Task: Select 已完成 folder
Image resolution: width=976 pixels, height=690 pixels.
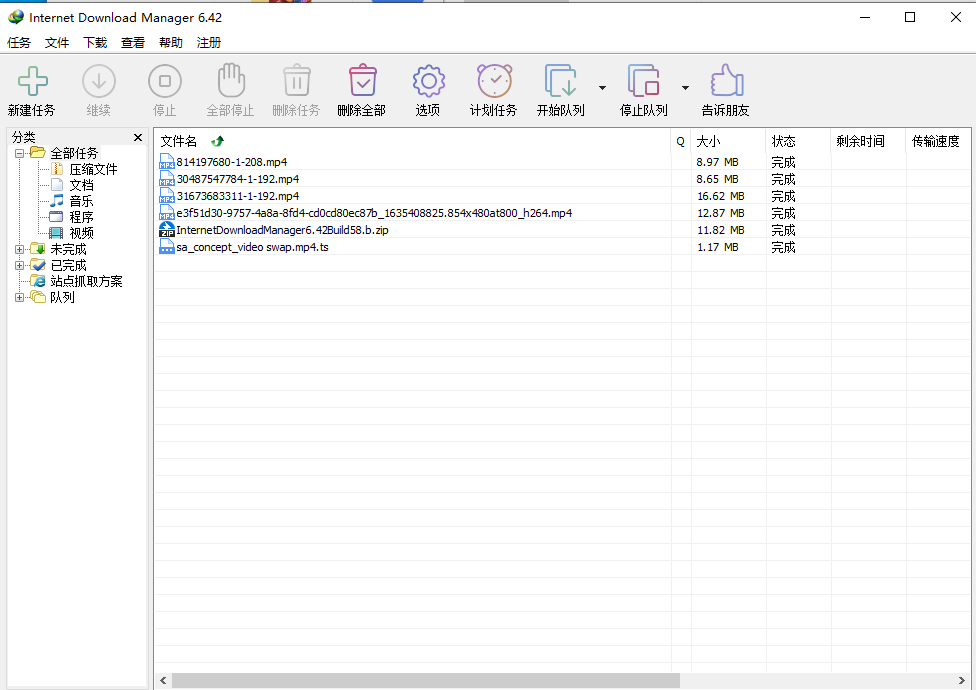Action: click(x=68, y=266)
